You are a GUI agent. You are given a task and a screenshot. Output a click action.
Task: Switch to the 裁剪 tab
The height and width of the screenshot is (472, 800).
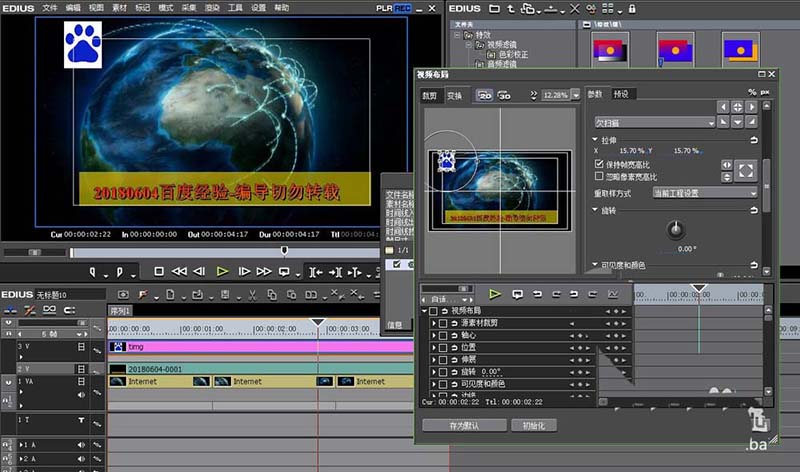tap(430, 95)
